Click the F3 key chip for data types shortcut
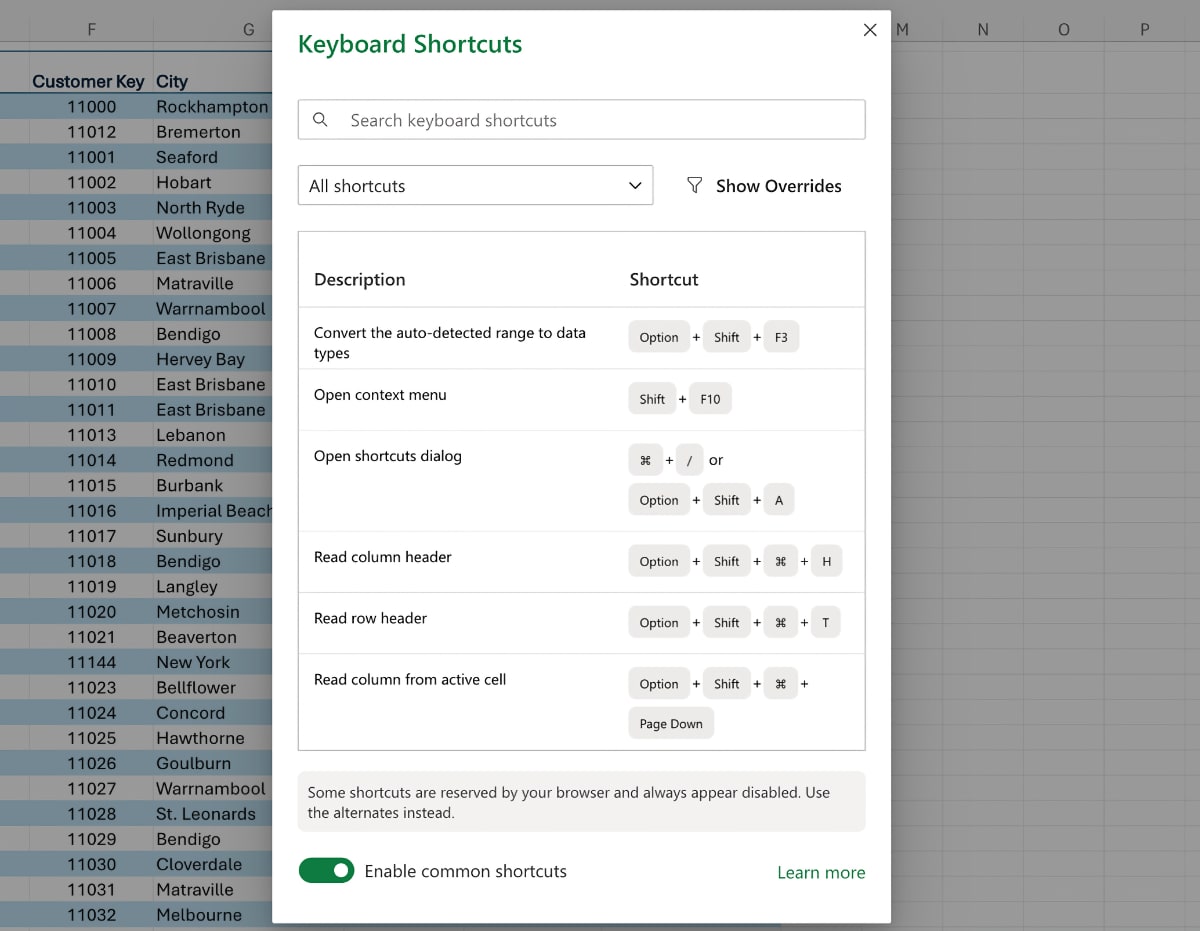This screenshot has width=1200, height=931. [781, 337]
